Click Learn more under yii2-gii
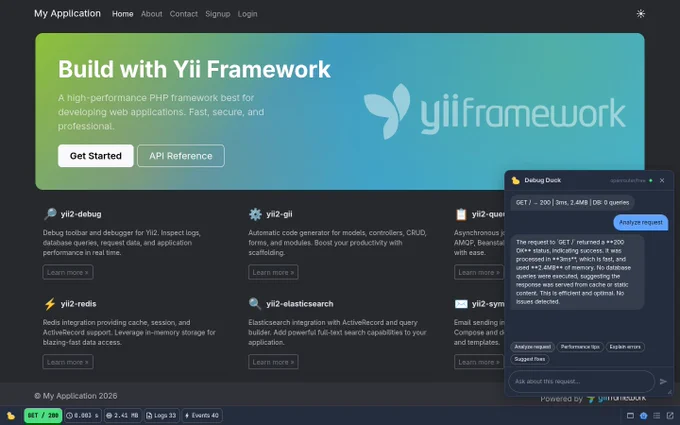The image size is (680, 425). tap(273, 272)
